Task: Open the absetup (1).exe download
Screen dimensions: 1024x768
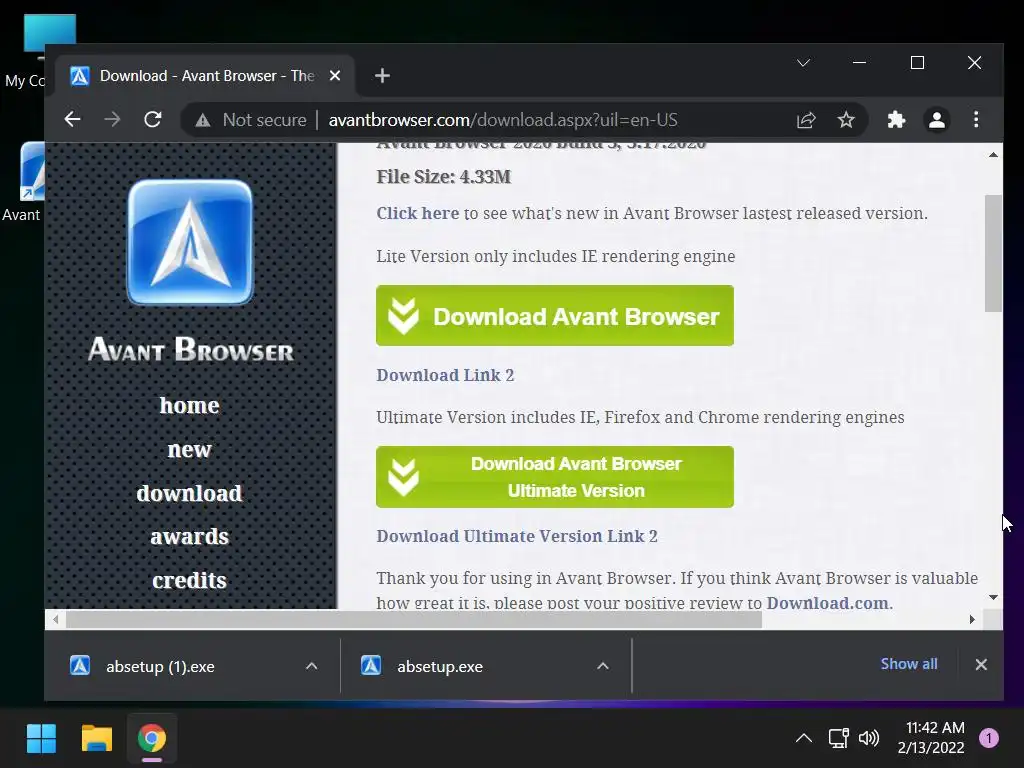Action: click(160, 666)
